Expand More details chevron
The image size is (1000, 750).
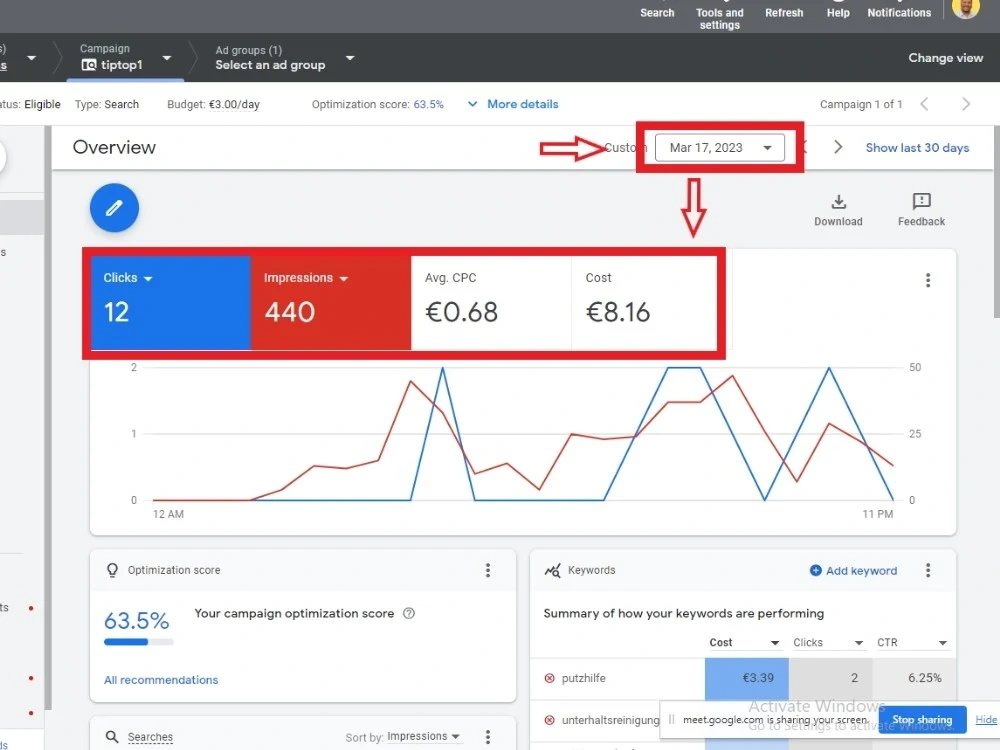pos(473,104)
